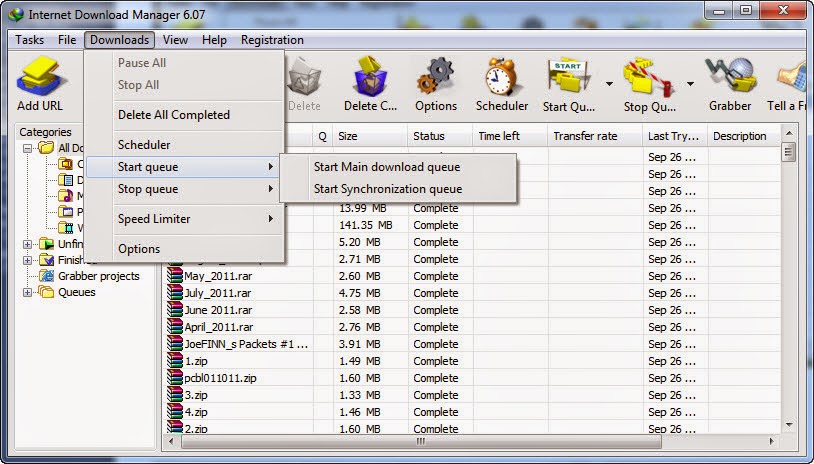This screenshot has height=464, width=814.
Task: Open the Stop queue submenu
Action: 185,189
